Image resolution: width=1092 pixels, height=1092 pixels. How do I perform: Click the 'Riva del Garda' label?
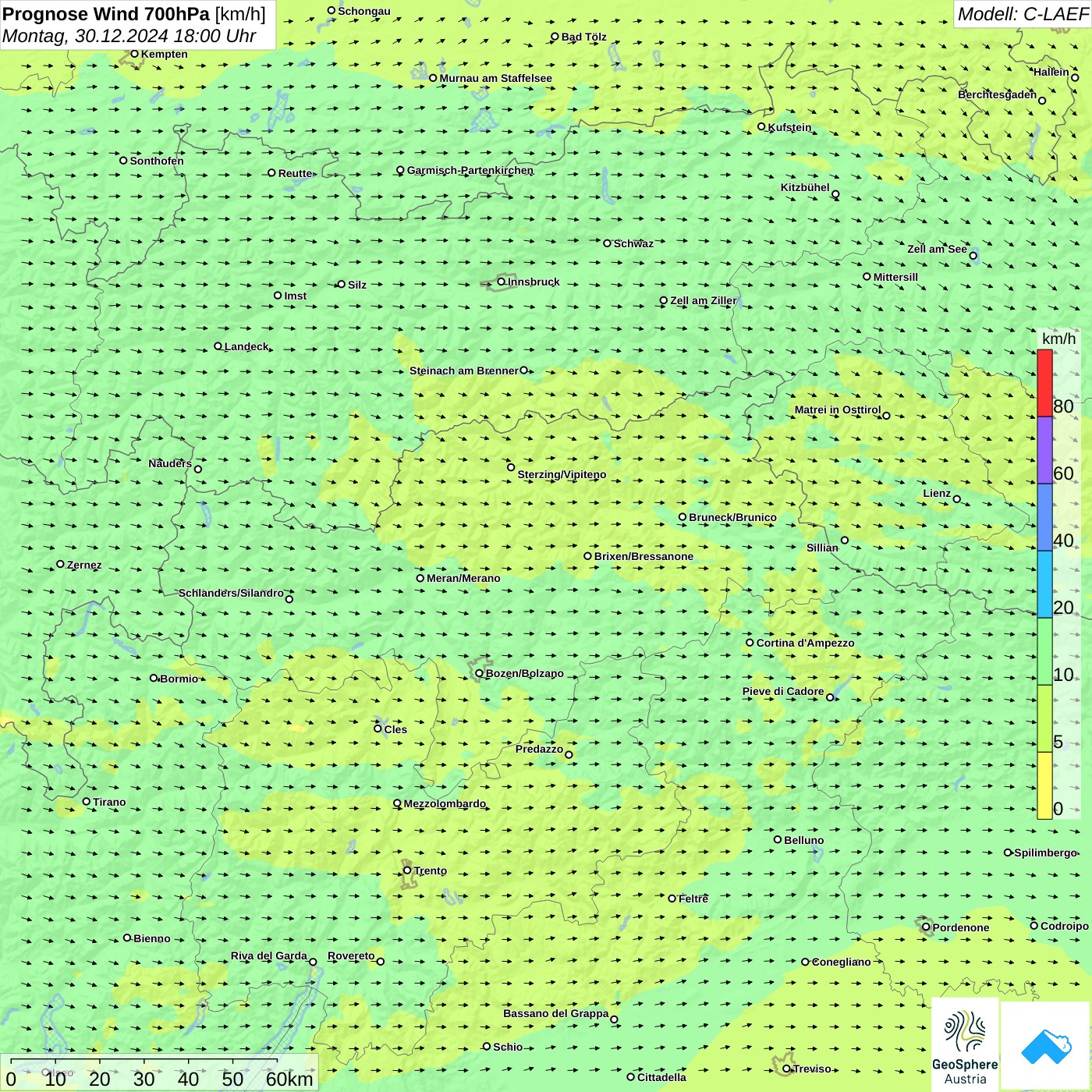[x=268, y=955]
